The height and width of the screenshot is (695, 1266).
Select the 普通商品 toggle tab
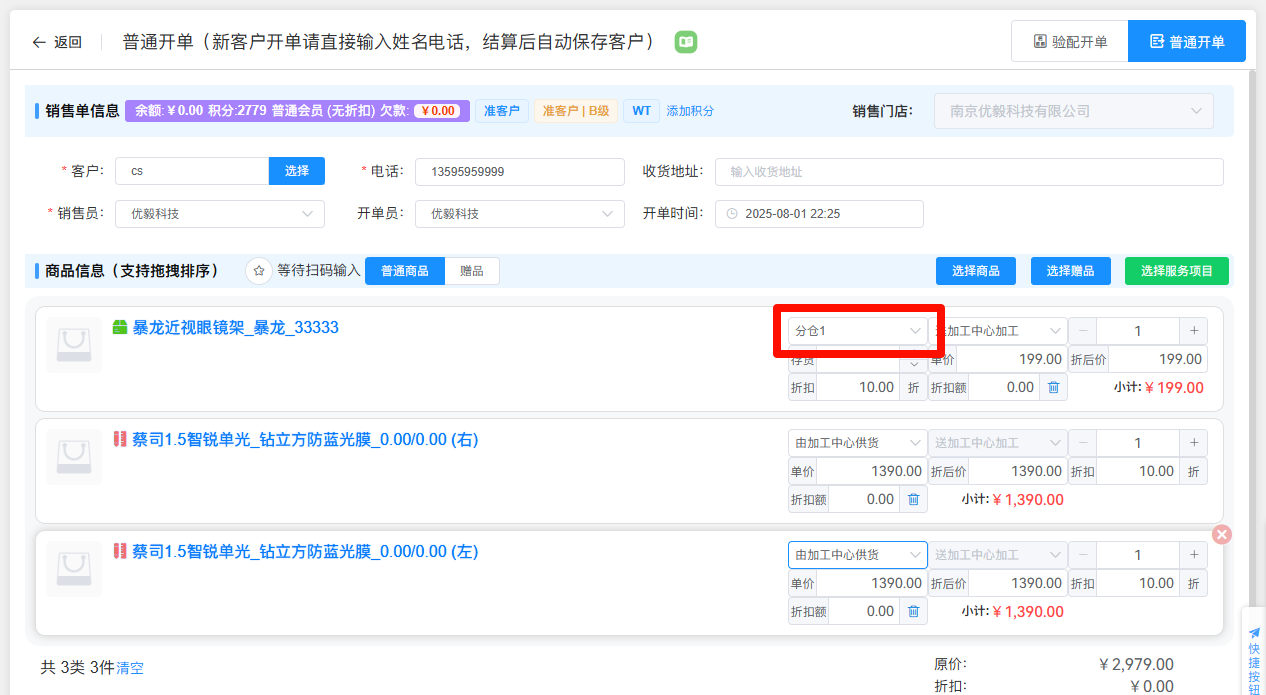[x=405, y=271]
